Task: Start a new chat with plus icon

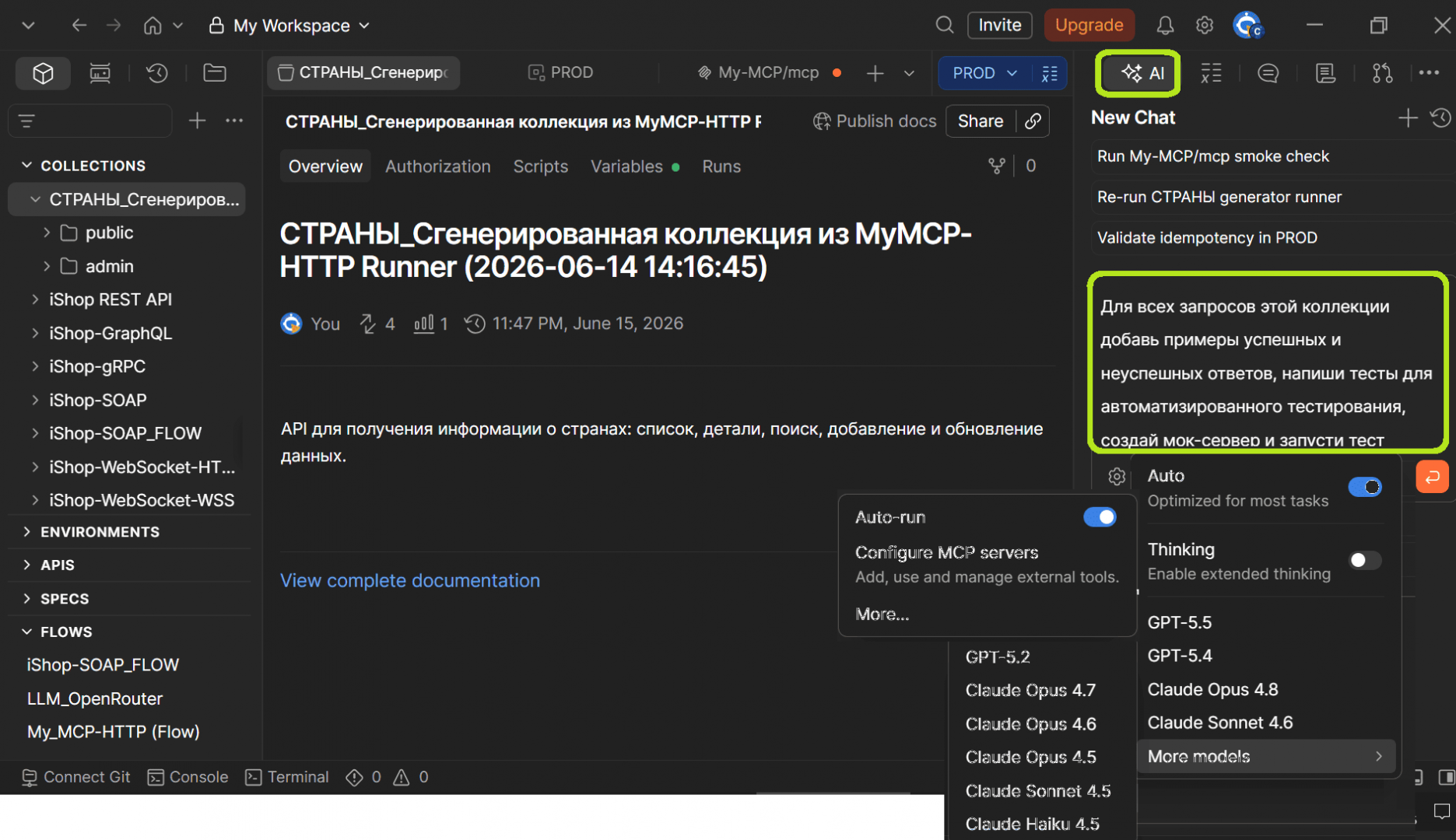Action: pyautogui.click(x=1407, y=118)
